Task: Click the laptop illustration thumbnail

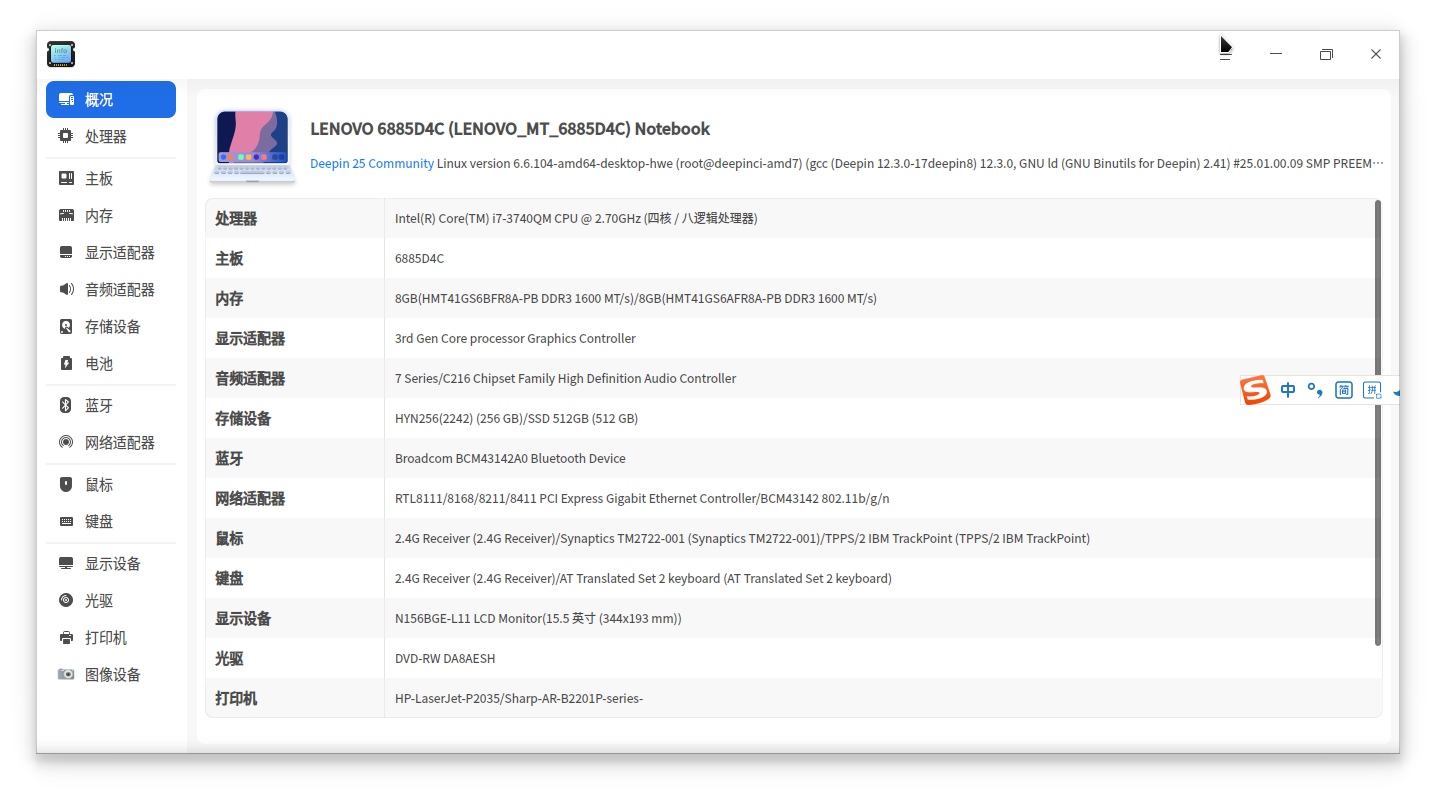Action: (253, 147)
